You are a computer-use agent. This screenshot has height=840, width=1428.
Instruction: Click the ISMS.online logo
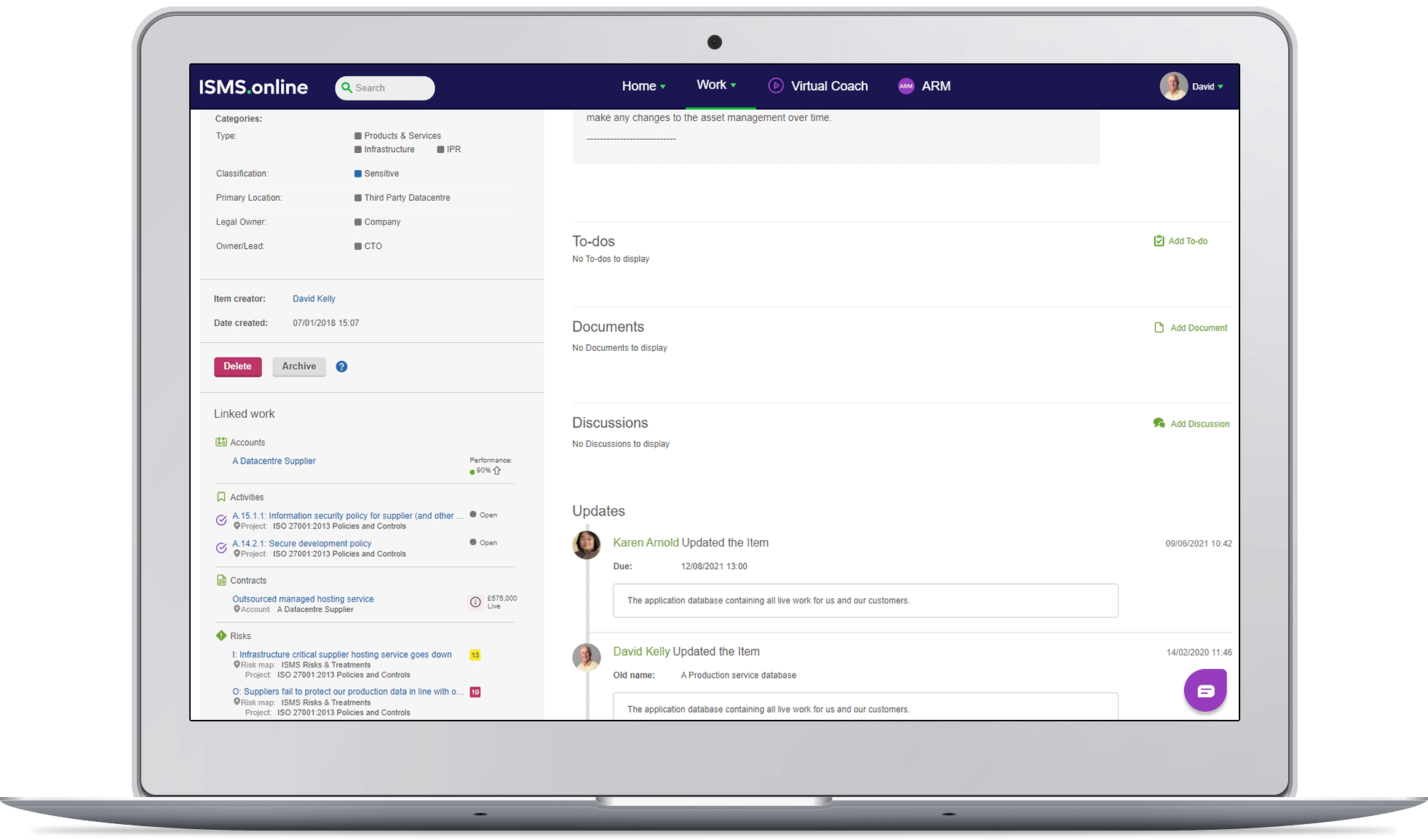pos(253,87)
